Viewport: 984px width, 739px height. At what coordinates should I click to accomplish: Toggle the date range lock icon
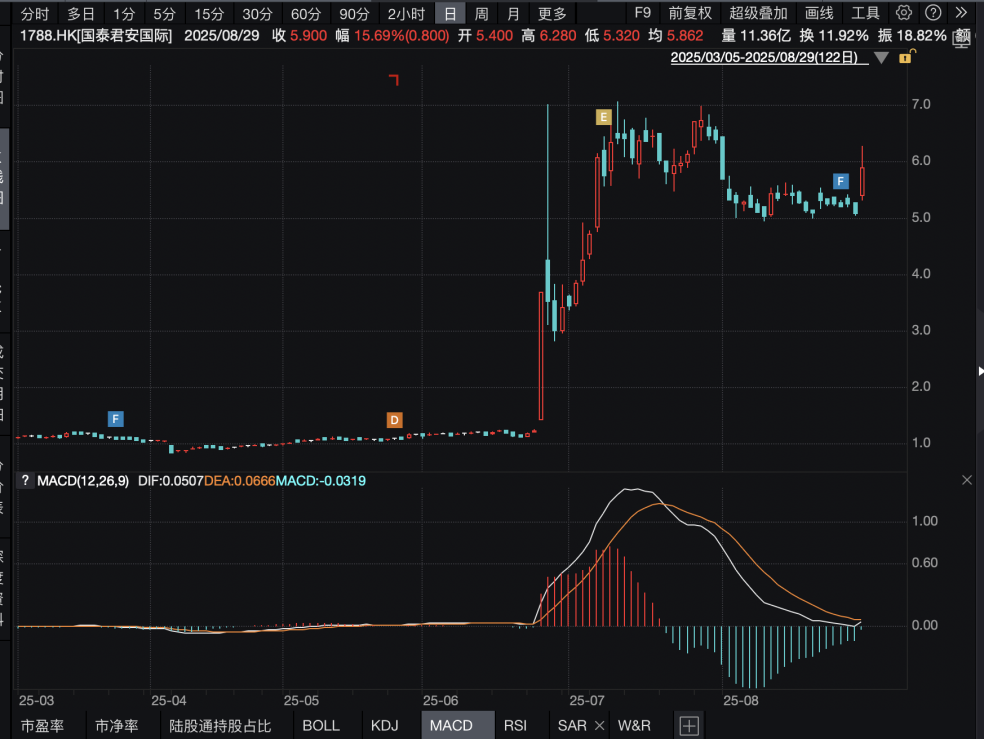pos(906,58)
